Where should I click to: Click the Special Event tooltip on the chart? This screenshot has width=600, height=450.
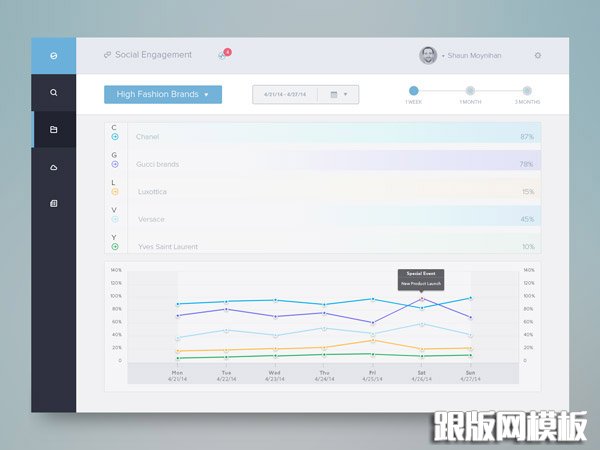coord(421,280)
